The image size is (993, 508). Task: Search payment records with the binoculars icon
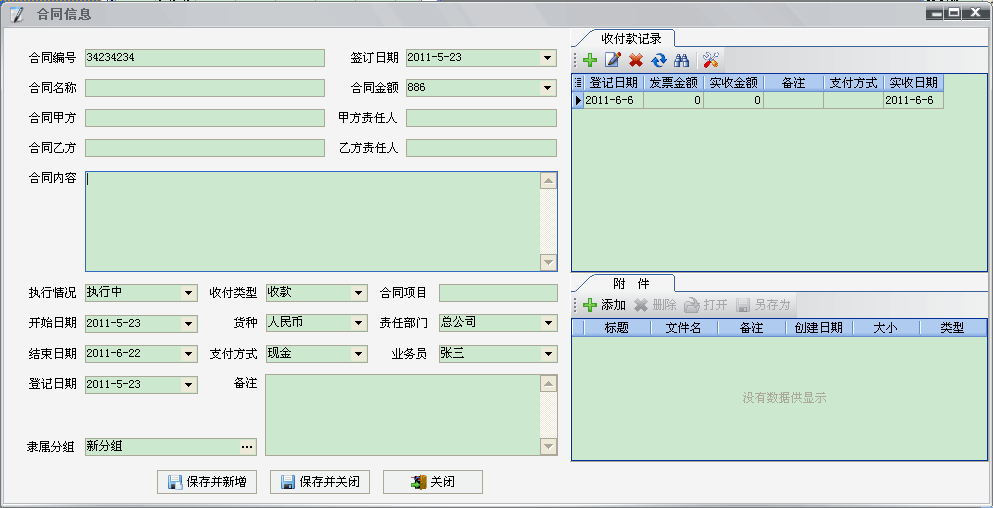pos(681,60)
